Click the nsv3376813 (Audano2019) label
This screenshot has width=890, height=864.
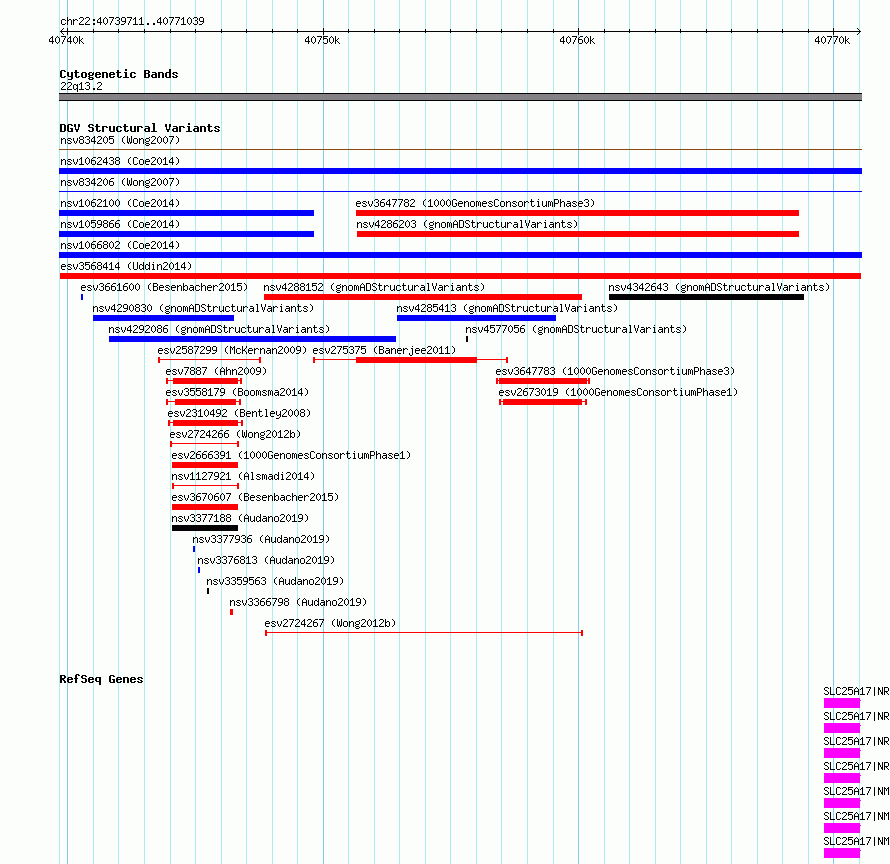(266, 560)
